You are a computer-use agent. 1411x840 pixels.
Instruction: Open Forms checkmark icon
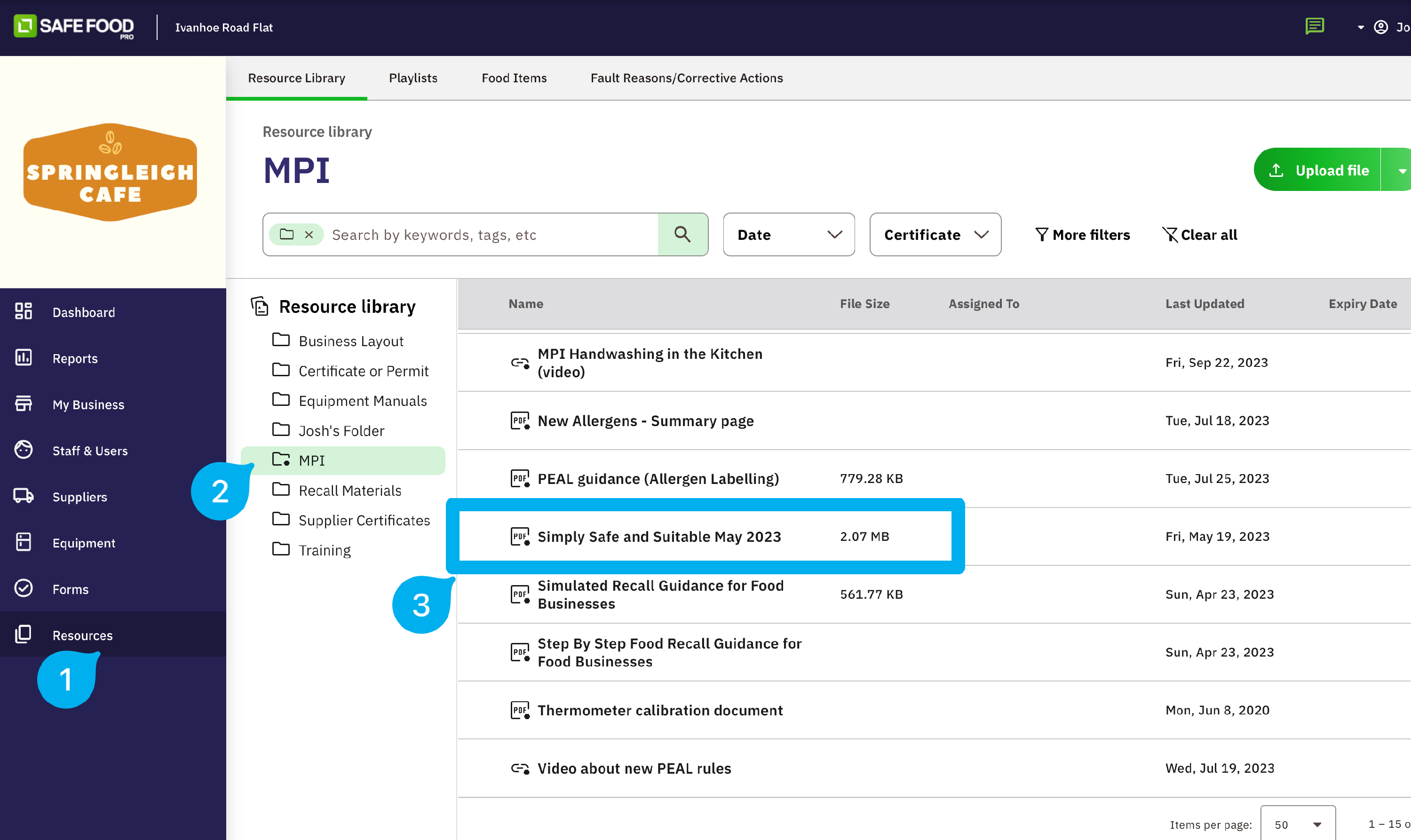(23, 588)
